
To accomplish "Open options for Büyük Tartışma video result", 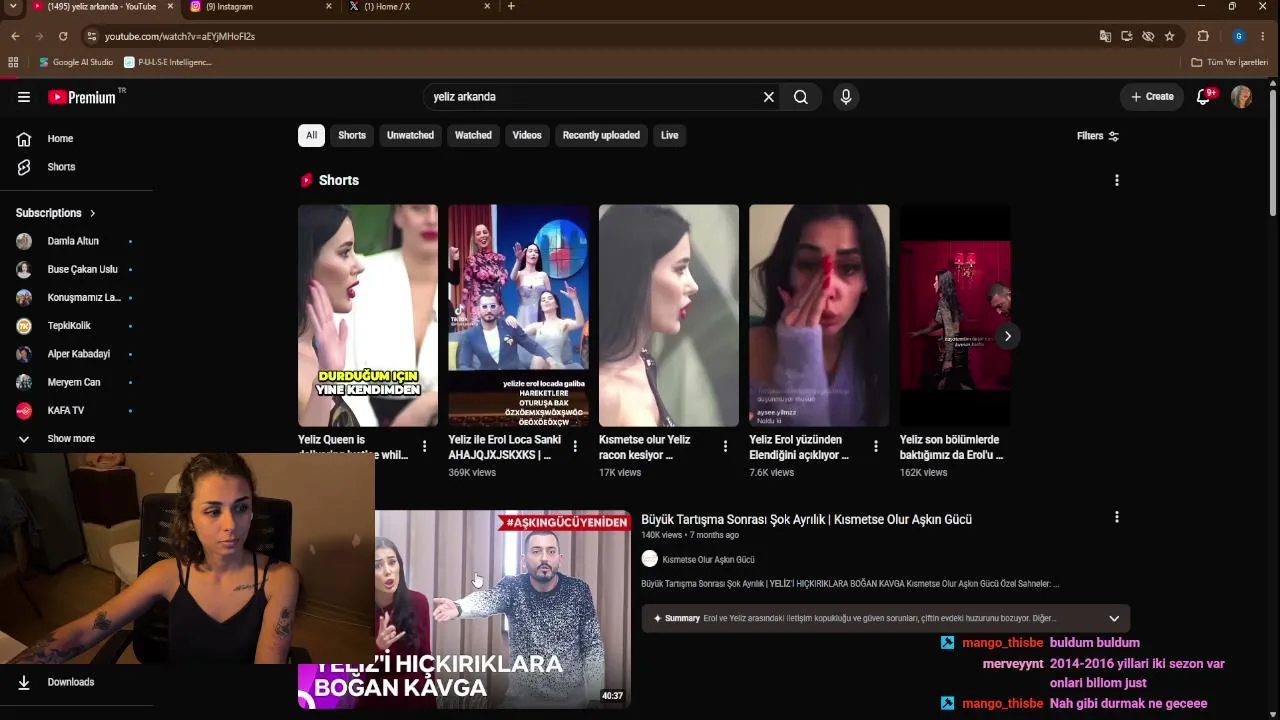I will coord(1116,517).
